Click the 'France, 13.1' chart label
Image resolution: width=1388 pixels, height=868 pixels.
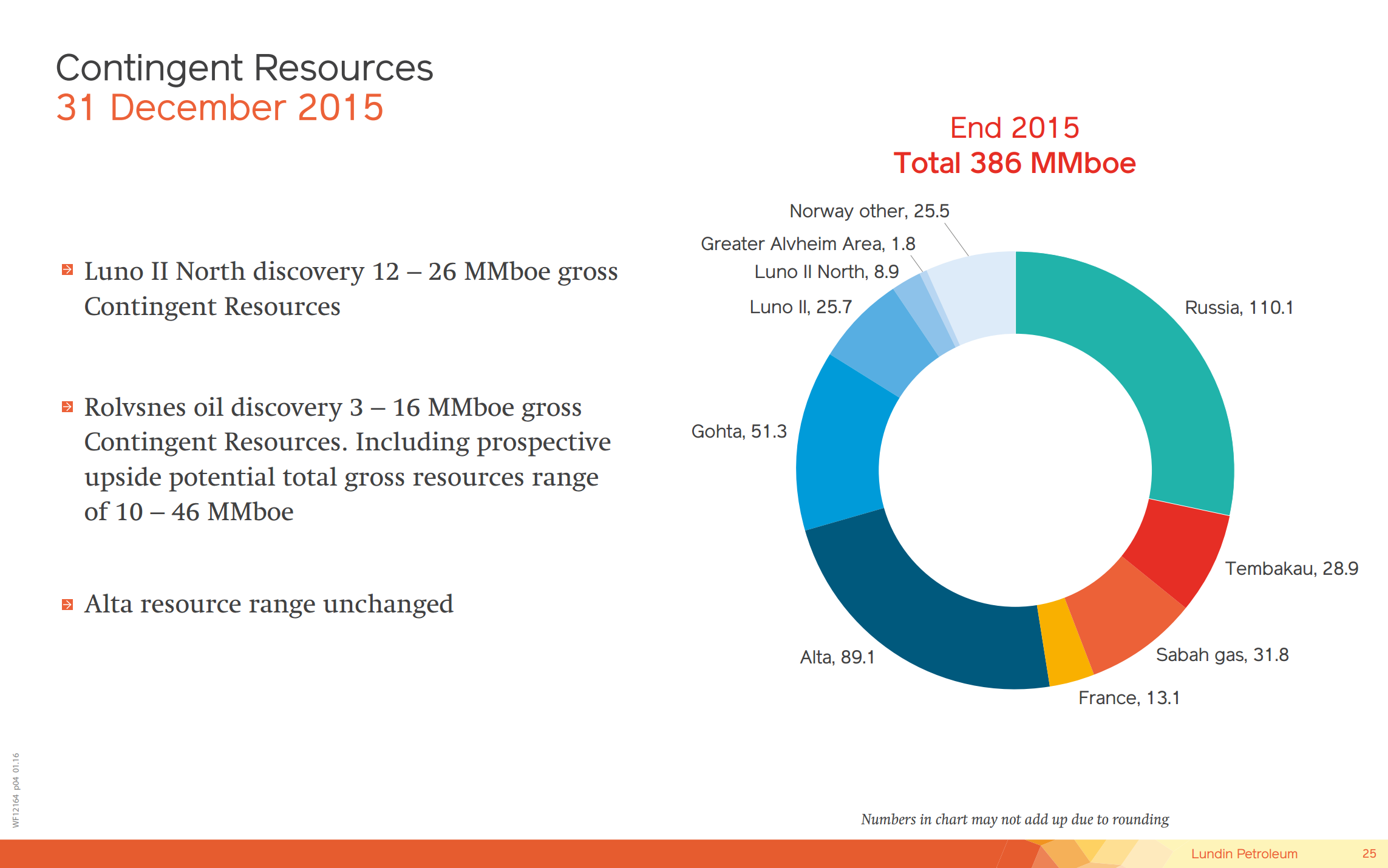[1129, 698]
